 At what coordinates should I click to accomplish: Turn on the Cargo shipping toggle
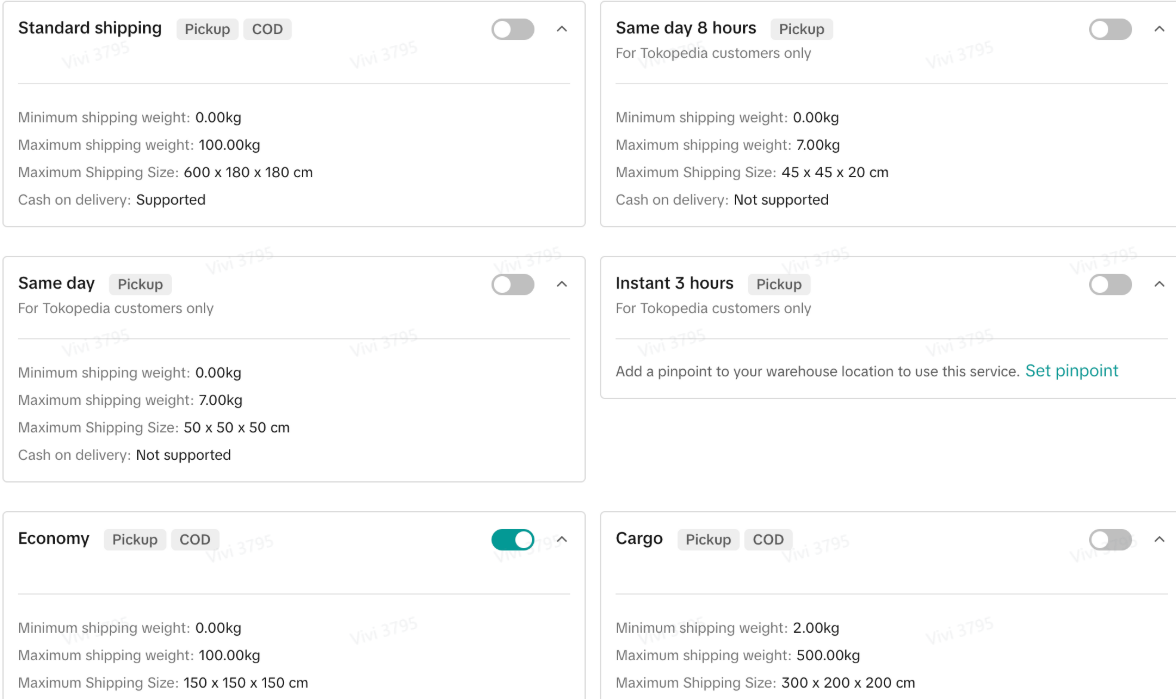coord(1110,540)
